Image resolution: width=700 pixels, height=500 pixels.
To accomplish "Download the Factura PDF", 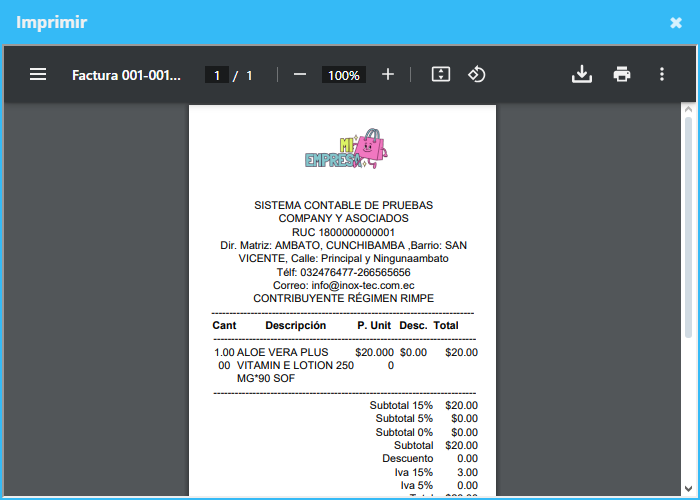I will click(x=582, y=75).
